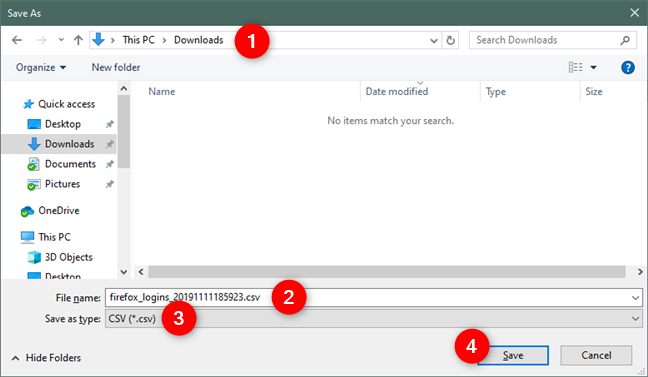The width and height of the screenshot is (648, 377).
Task: Click the Pictures folder icon in sidebar
Action: click(33, 184)
